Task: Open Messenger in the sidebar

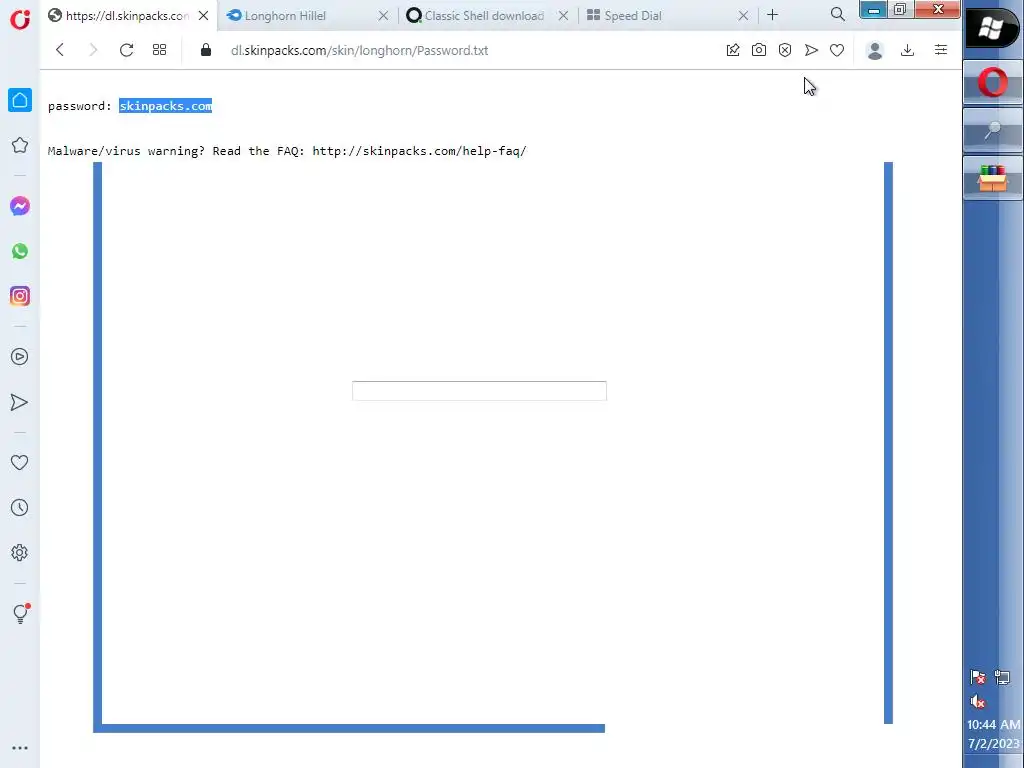Action: [20, 206]
